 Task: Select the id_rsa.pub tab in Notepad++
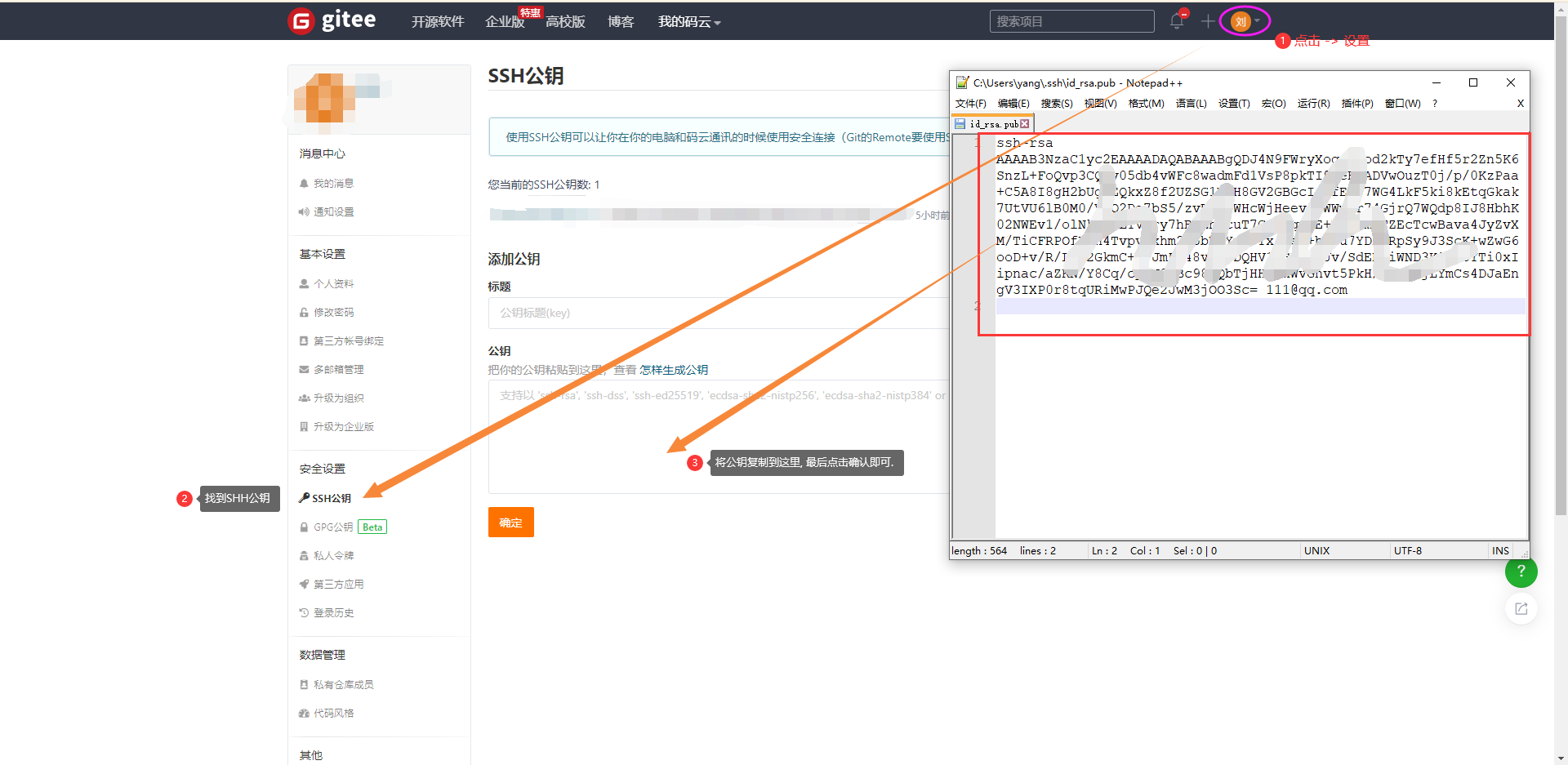[993, 124]
